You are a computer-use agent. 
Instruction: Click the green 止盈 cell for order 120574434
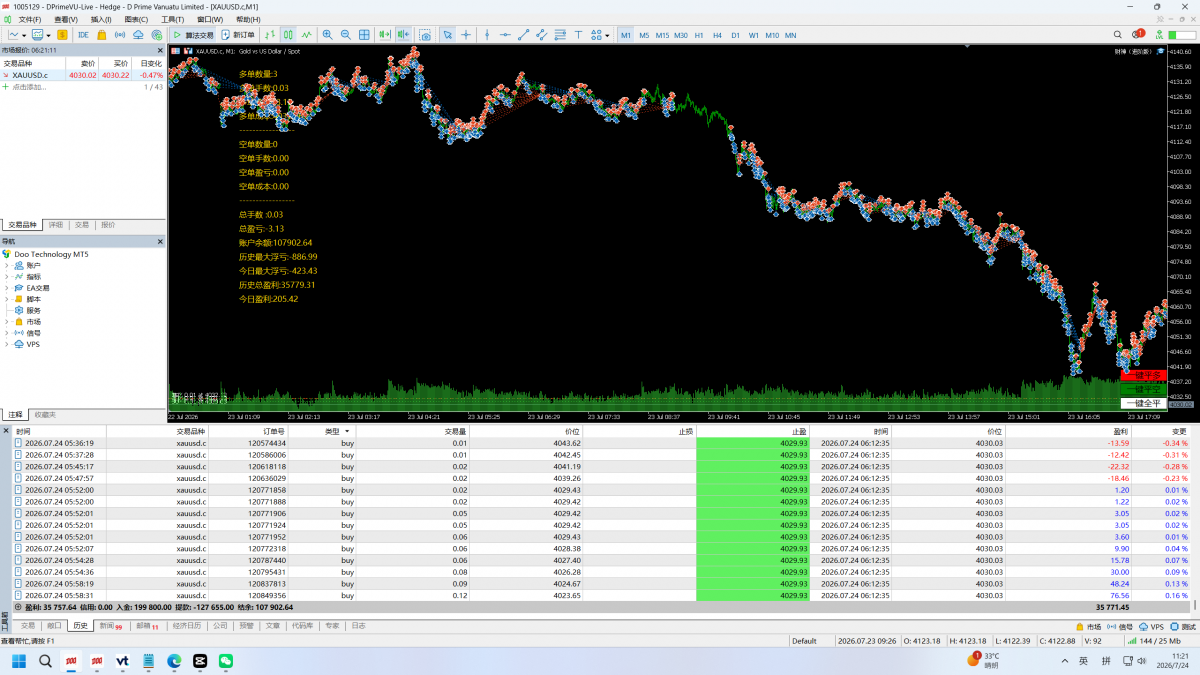[x=752, y=443]
